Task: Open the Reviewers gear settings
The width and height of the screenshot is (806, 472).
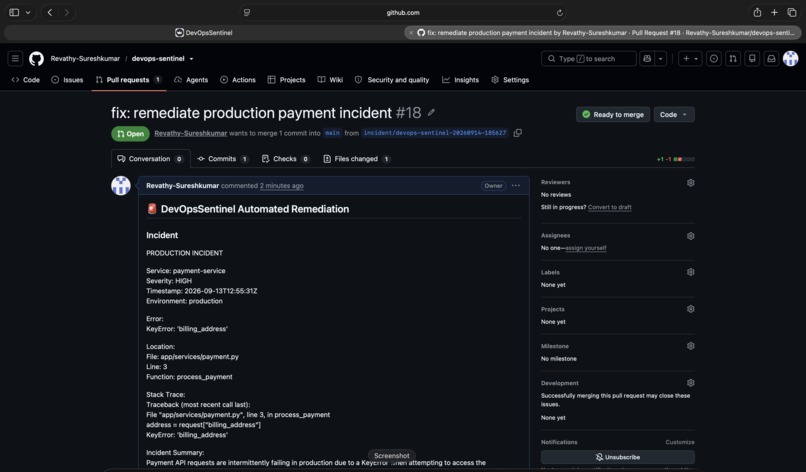Action: pos(690,183)
